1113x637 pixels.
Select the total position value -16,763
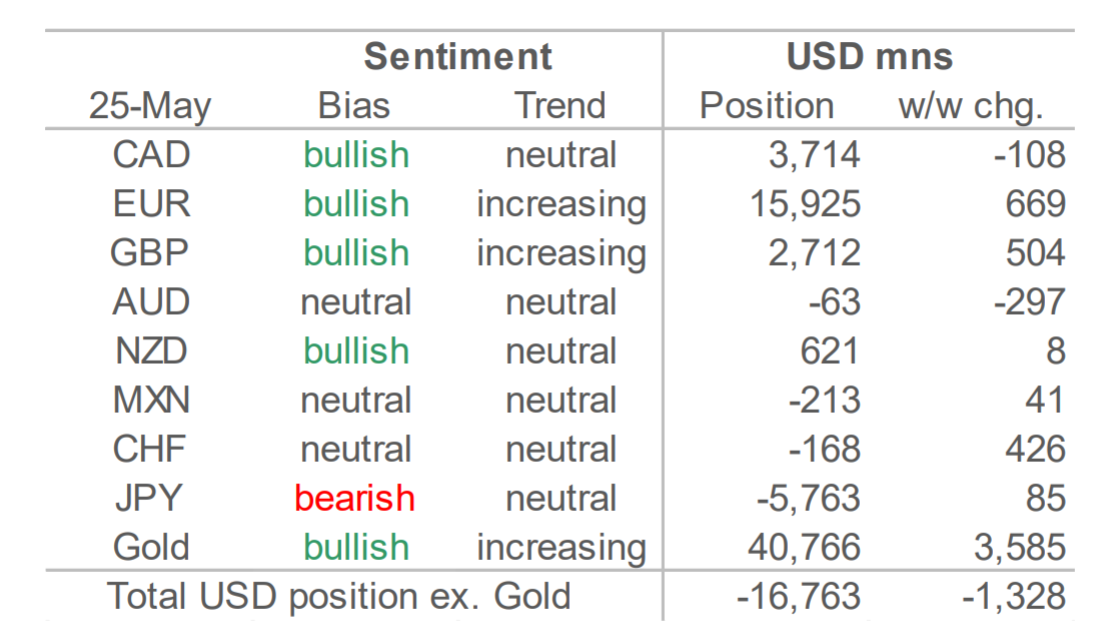799,597
